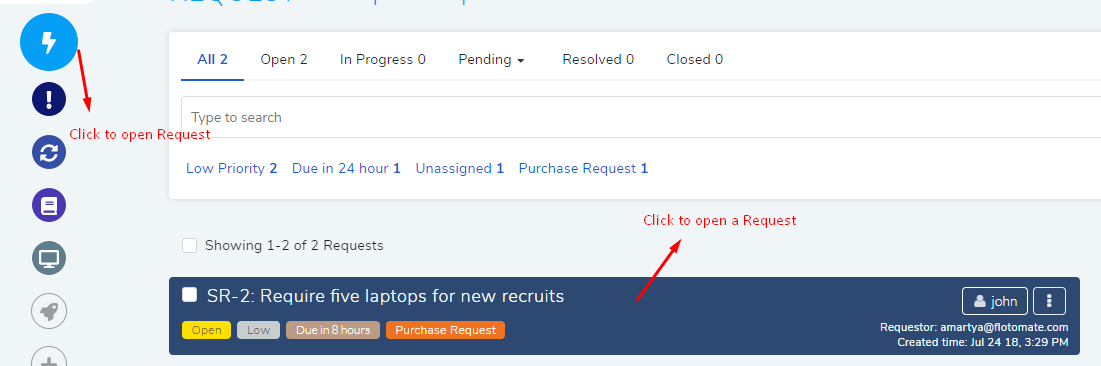Viewport: 1101px width, 366px height.
Task: Open the john assignee selector
Action: tap(995, 301)
